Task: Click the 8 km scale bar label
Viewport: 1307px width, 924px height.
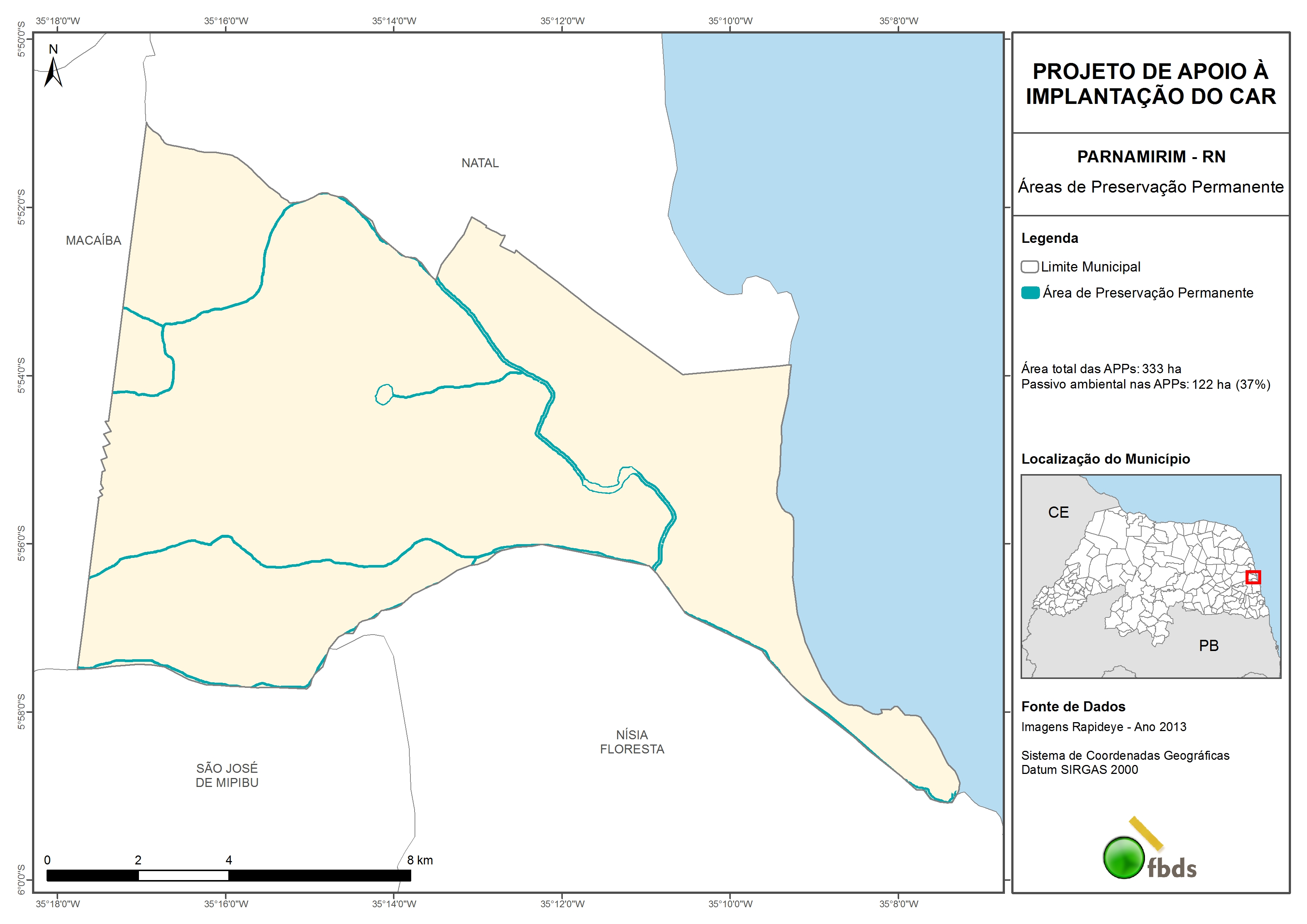Action: point(420,860)
